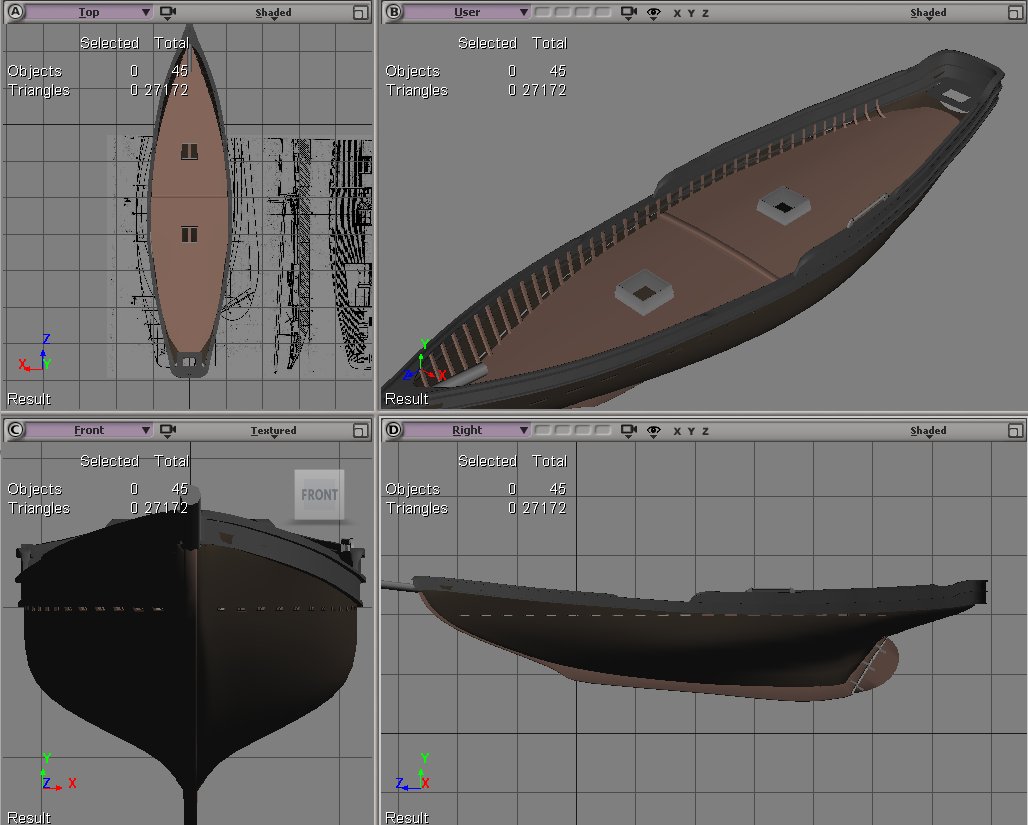Click the FRONT view cube label
Screen dimensions: 1028x825
(x=319, y=495)
